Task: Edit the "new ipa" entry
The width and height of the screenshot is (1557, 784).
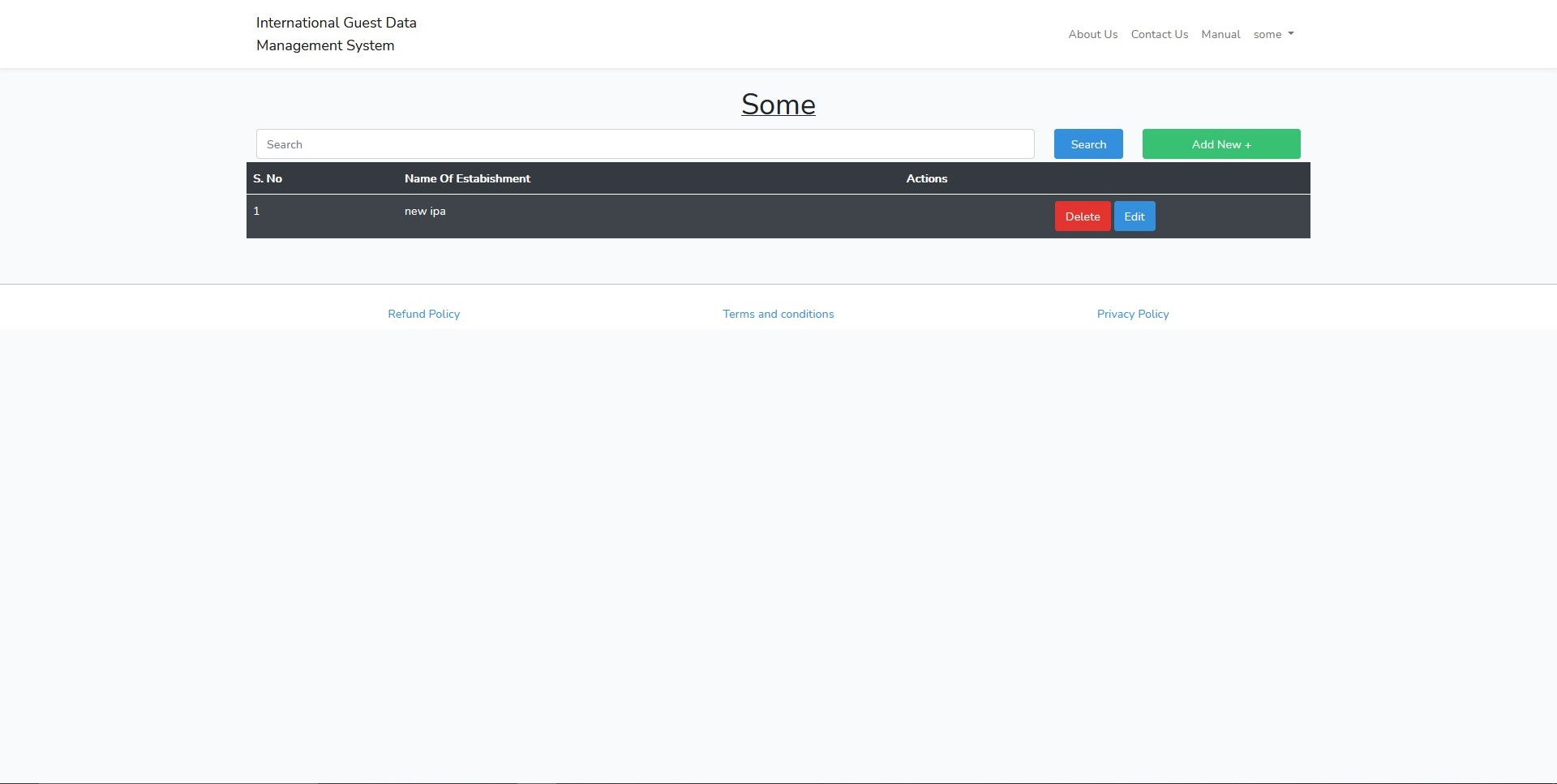Action: 1134,216
